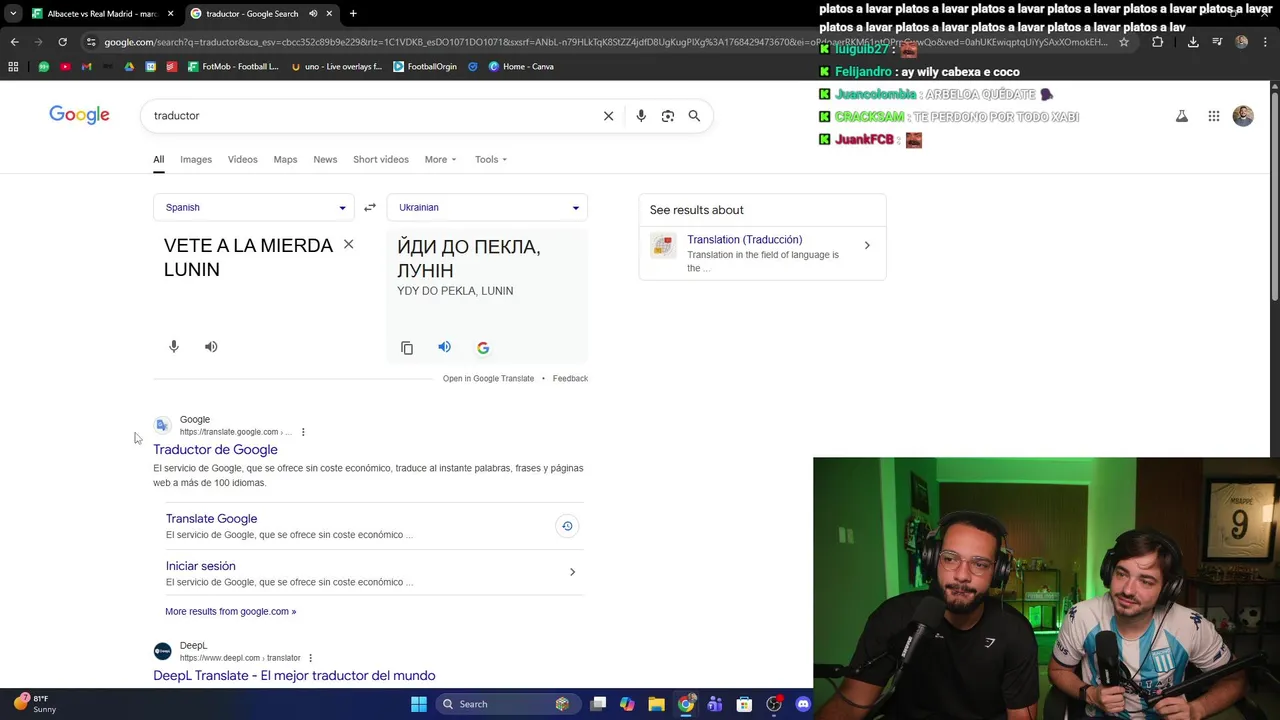Switch to the Videos tab

[242, 159]
